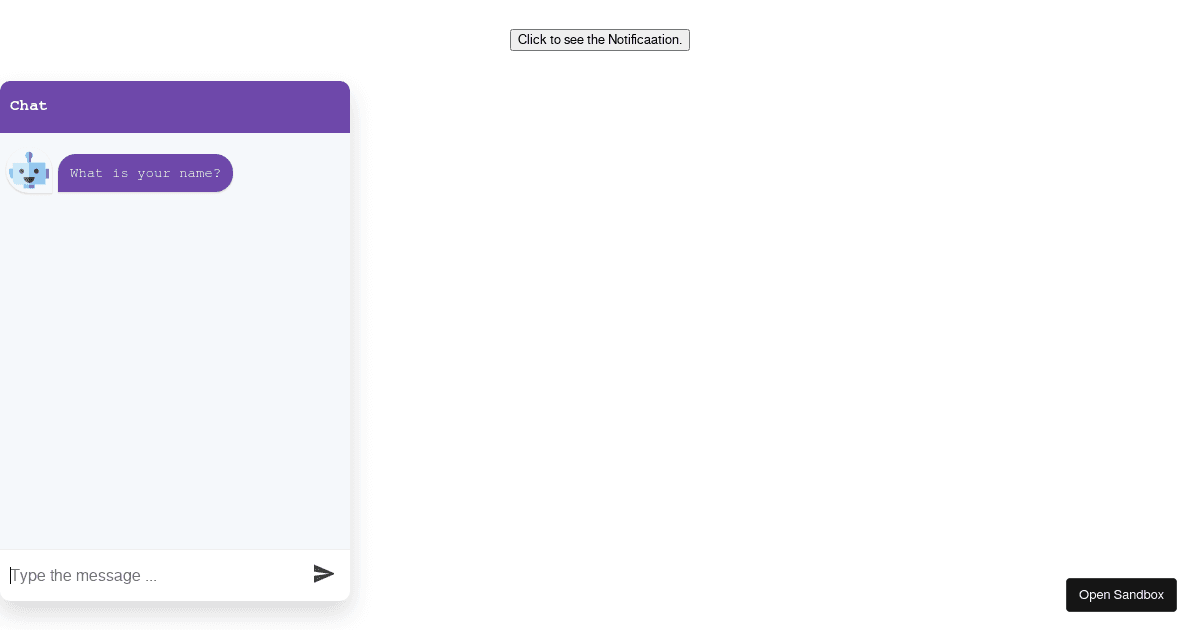Click the bot's first message bubble
The image size is (1200, 630).
[145, 173]
